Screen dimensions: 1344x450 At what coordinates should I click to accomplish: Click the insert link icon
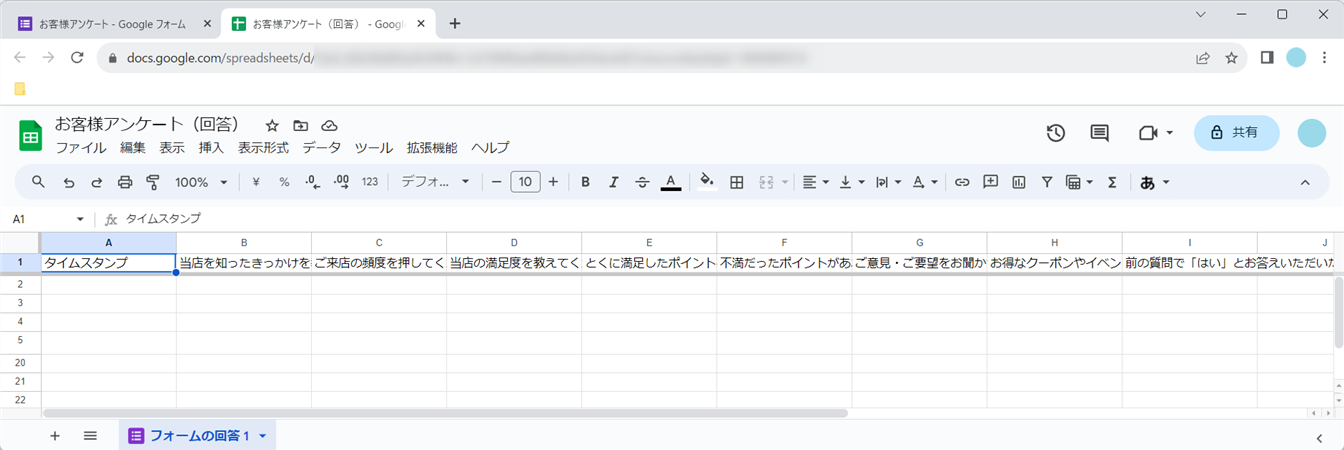962,182
